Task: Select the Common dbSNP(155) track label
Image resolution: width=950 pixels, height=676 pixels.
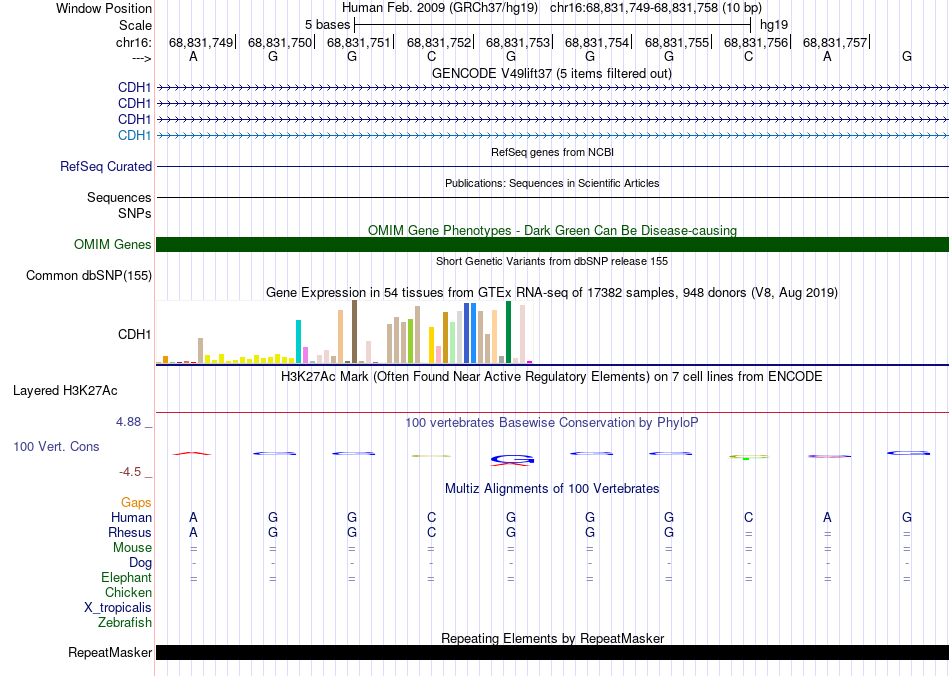Action: click(x=89, y=276)
